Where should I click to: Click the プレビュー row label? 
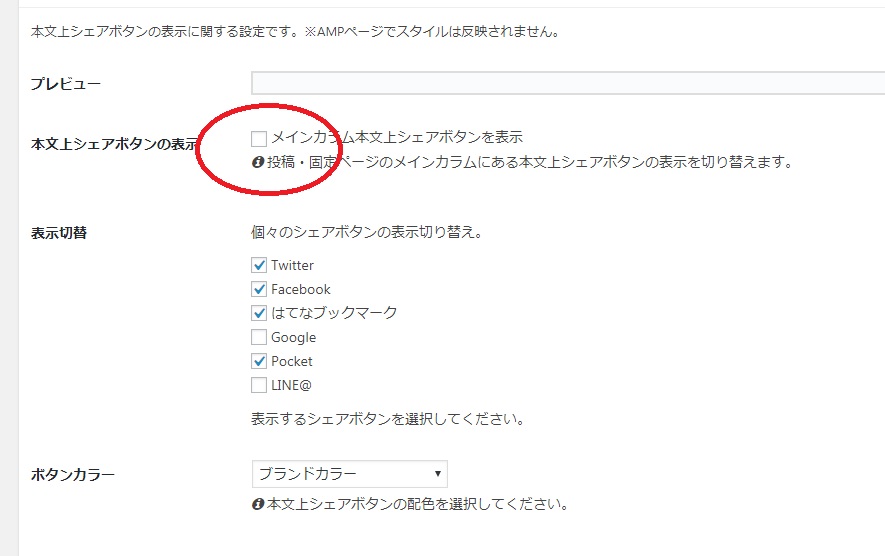(x=66, y=84)
